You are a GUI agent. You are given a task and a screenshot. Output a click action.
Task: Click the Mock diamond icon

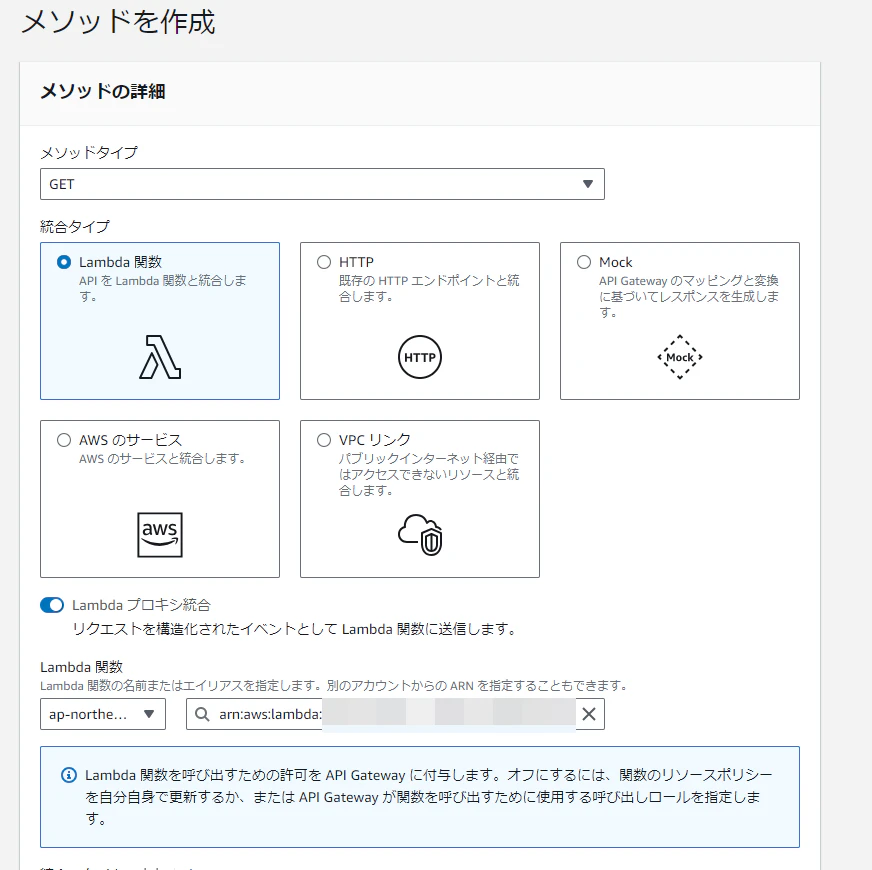[x=680, y=357]
